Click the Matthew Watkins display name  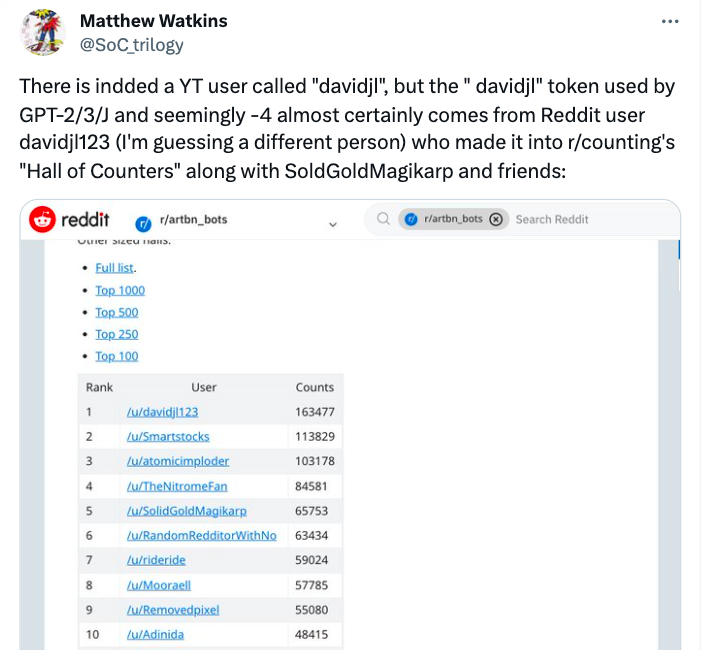coord(153,21)
